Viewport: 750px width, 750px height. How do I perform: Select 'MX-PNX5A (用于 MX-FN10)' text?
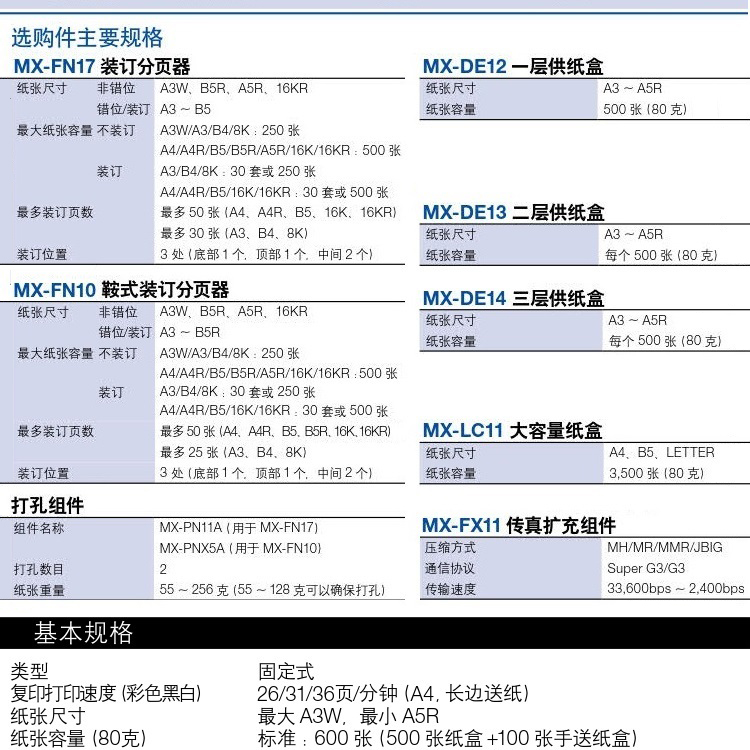(x=240, y=548)
